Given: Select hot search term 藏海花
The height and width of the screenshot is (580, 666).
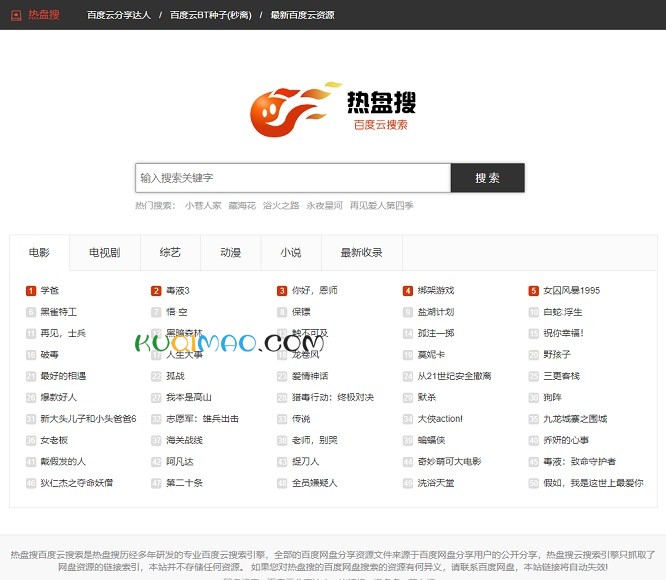Looking at the screenshot, I should click(x=242, y=206).
